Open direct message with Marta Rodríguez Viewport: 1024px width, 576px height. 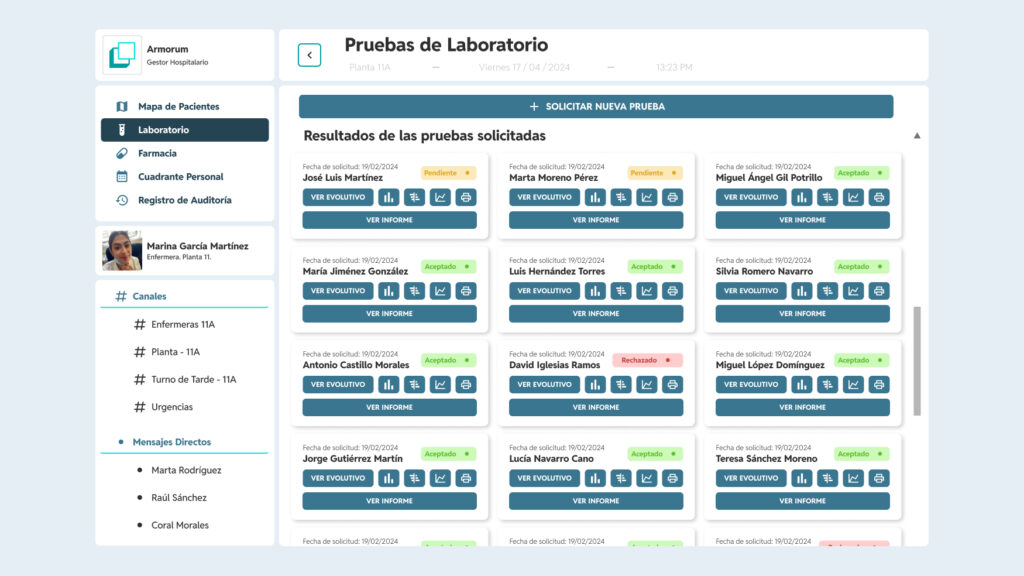click(x=185, y=470)
